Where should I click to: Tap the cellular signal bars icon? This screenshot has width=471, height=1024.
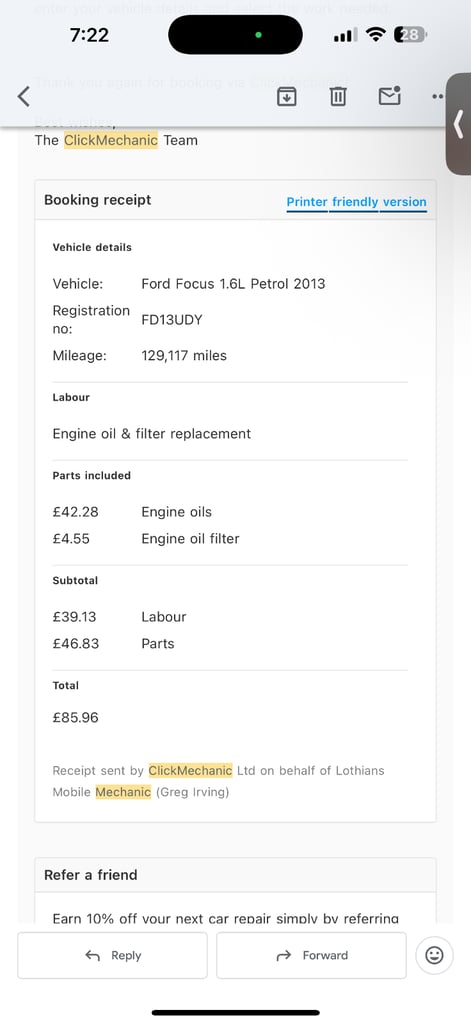coord(344,36)
